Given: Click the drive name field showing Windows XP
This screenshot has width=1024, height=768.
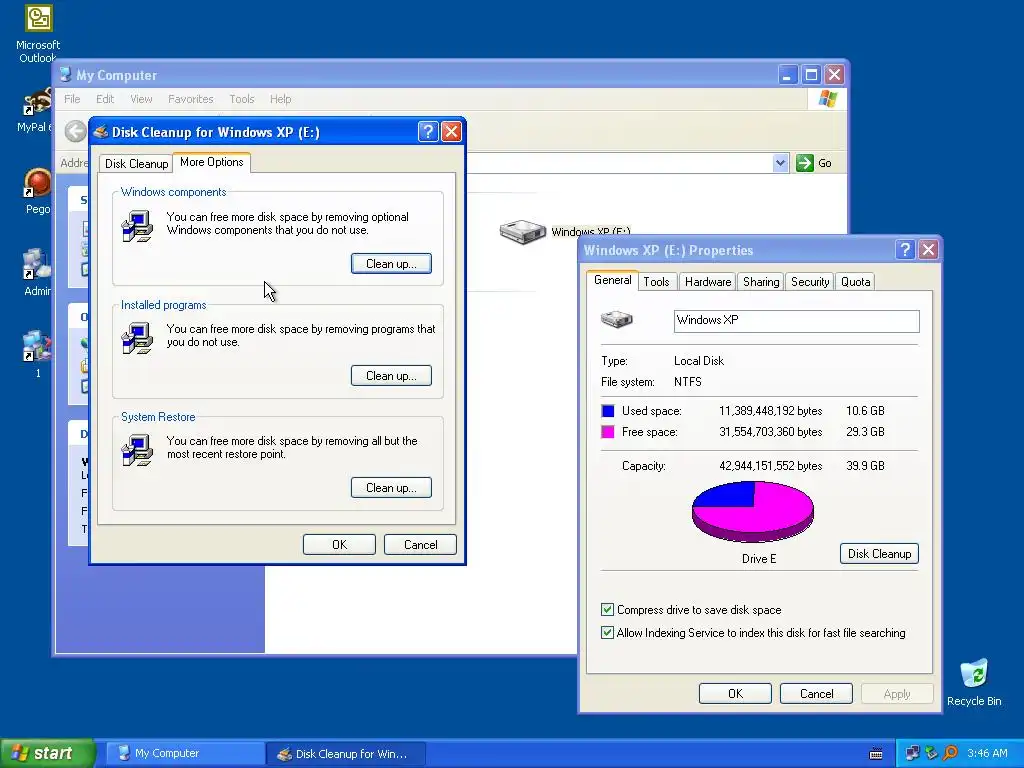Looking at the screenshot, I should click(796, 321).
